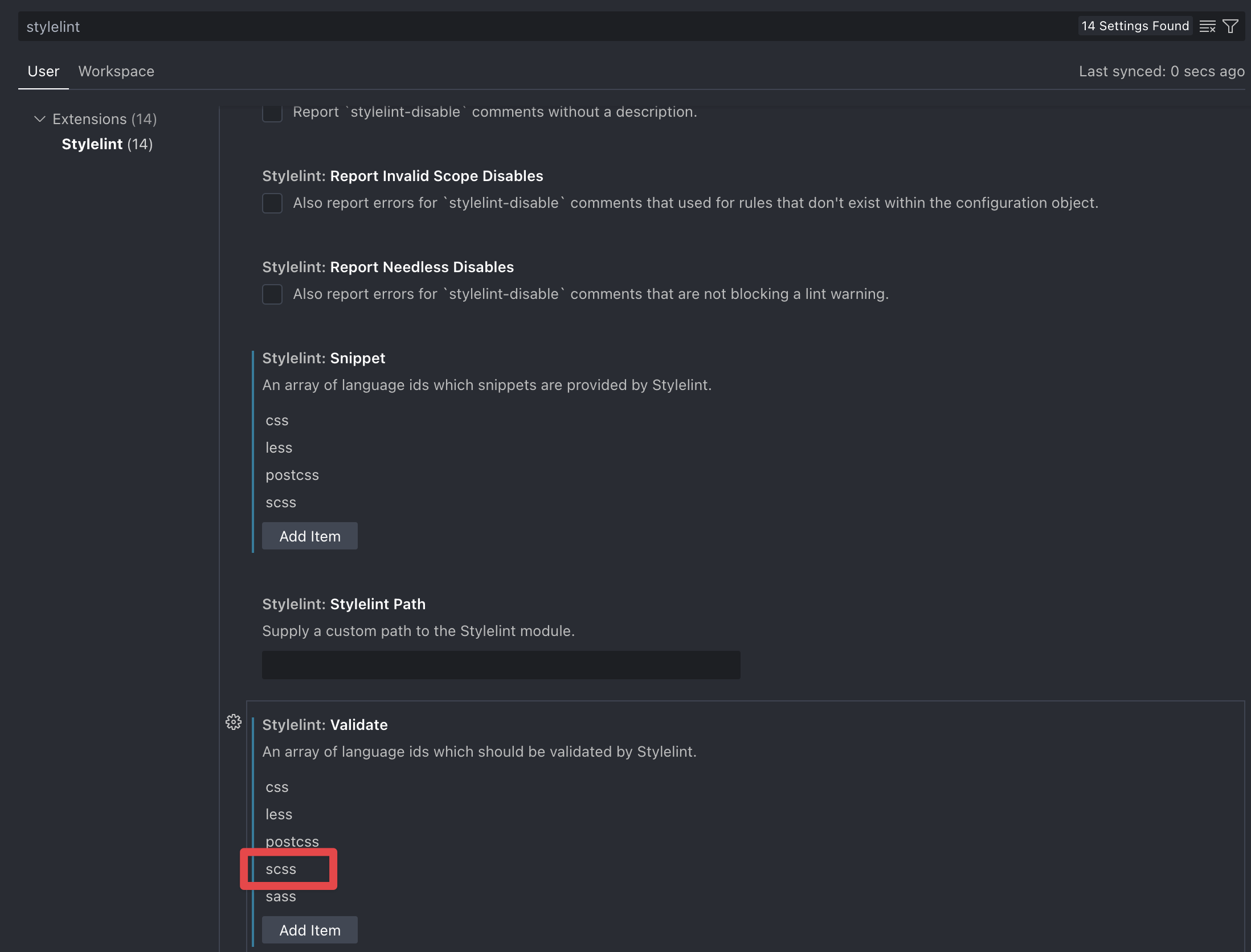Click Add Item under Stylelint Validate

(310, 930)
